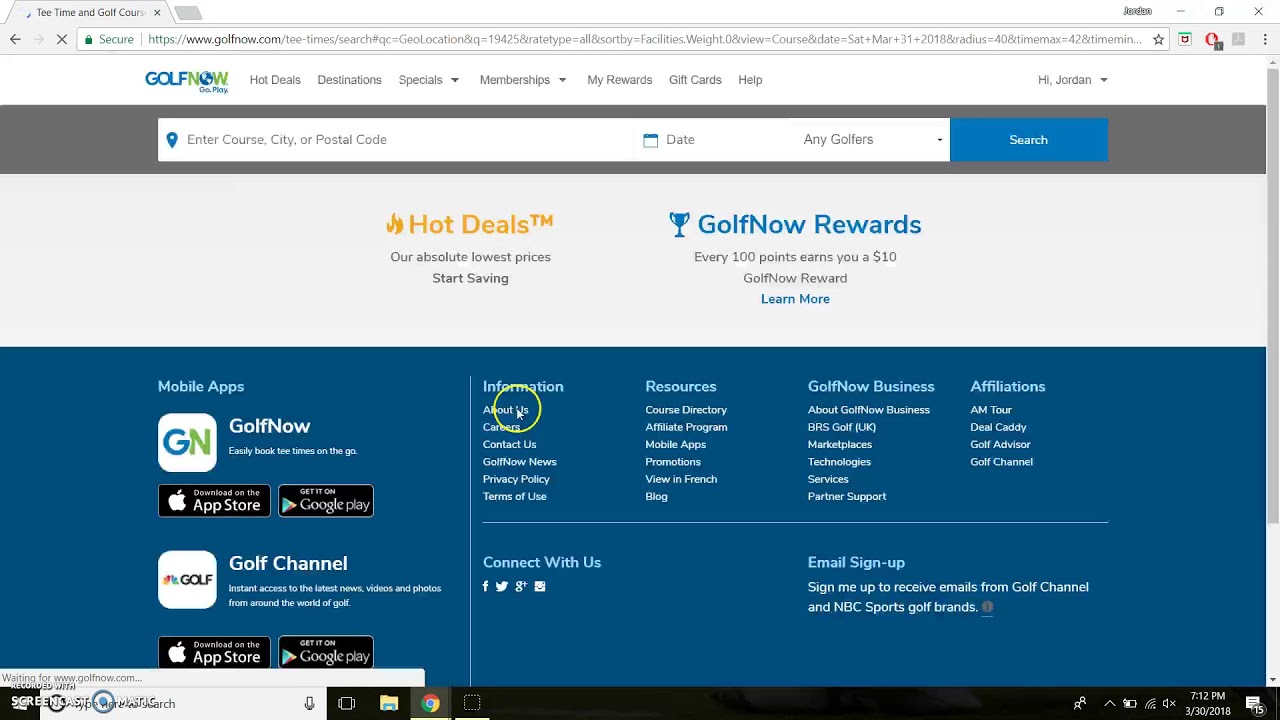This screenshot has height=720, width=1280.
Task: Open AM Tour affiliation link
Action: (x=991, y=410)
